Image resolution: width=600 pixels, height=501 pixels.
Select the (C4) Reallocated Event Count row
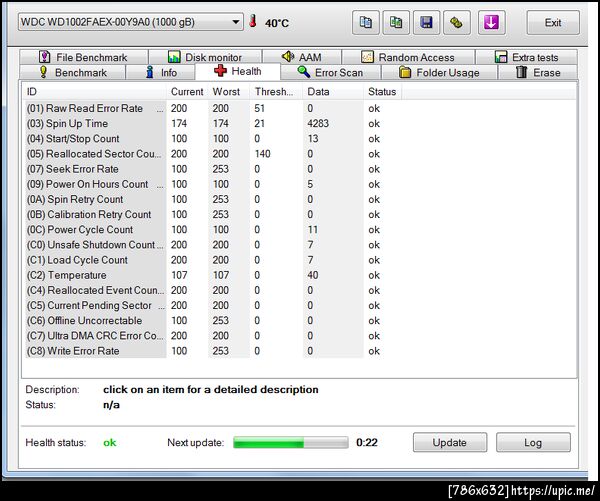click(212, 290)
